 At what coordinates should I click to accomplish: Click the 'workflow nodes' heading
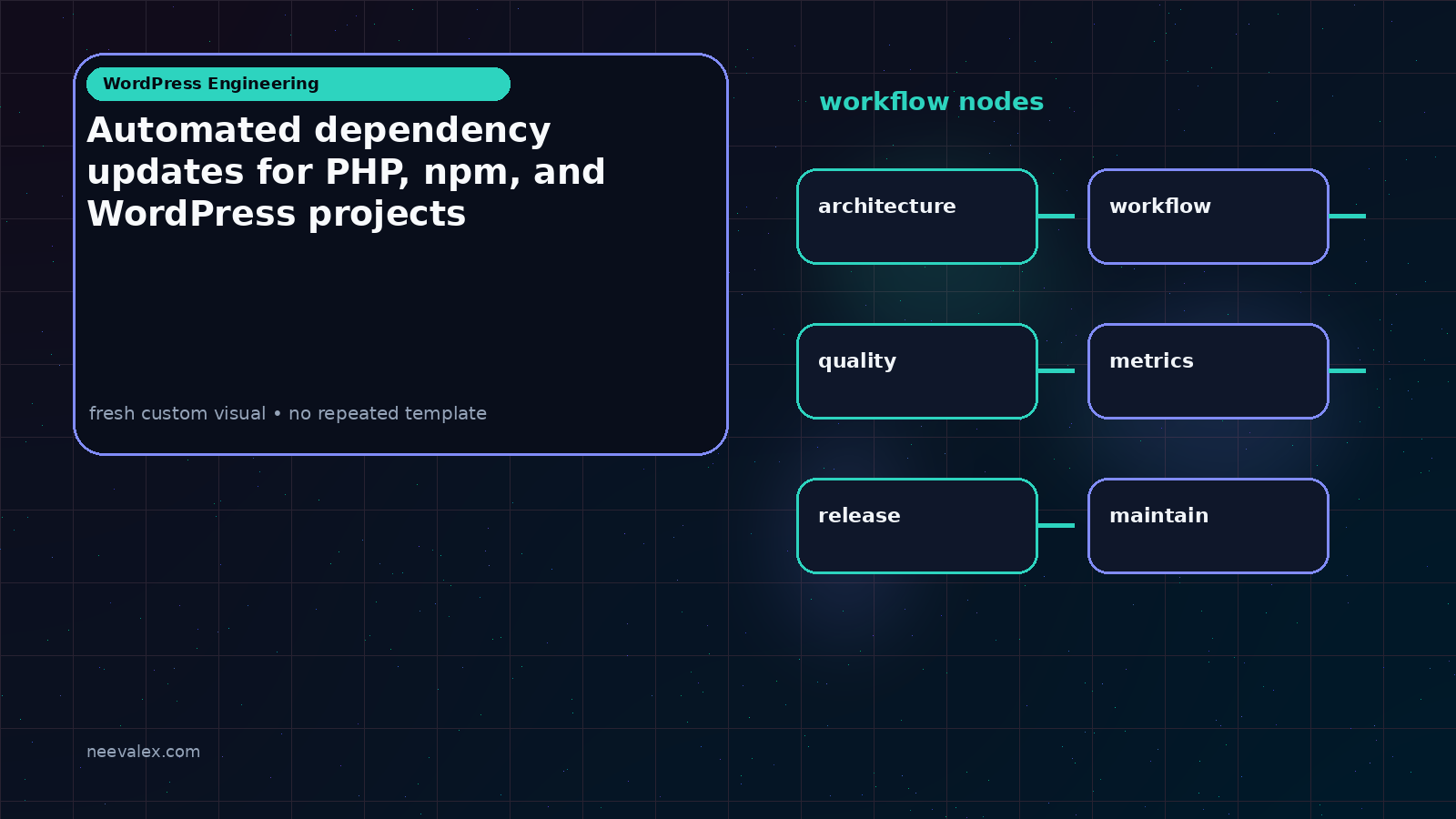[931, 102]
